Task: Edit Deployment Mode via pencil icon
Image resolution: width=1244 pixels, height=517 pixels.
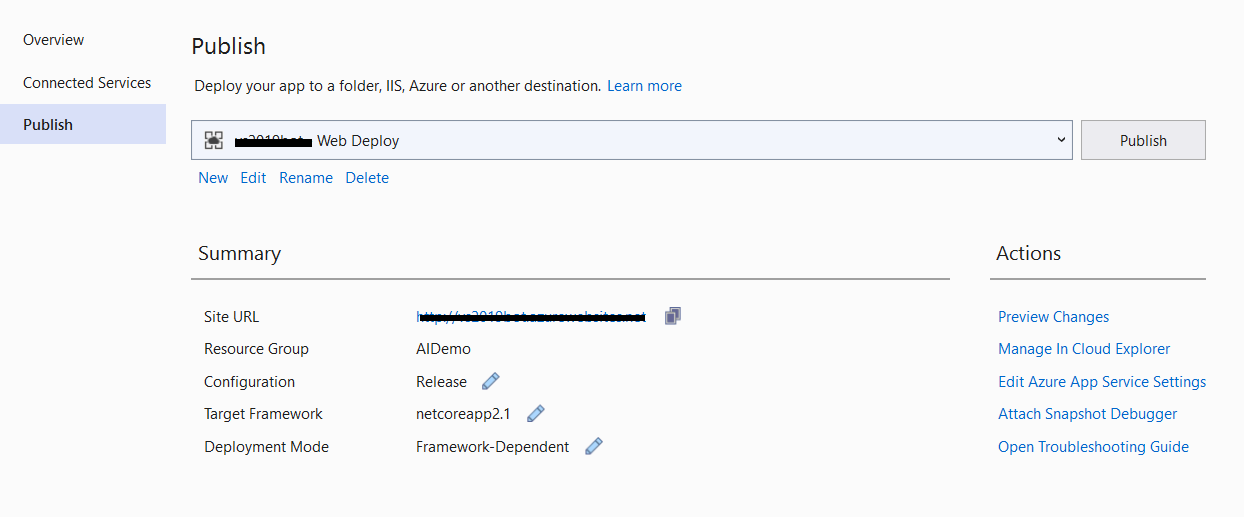Action: click(594, 446)
